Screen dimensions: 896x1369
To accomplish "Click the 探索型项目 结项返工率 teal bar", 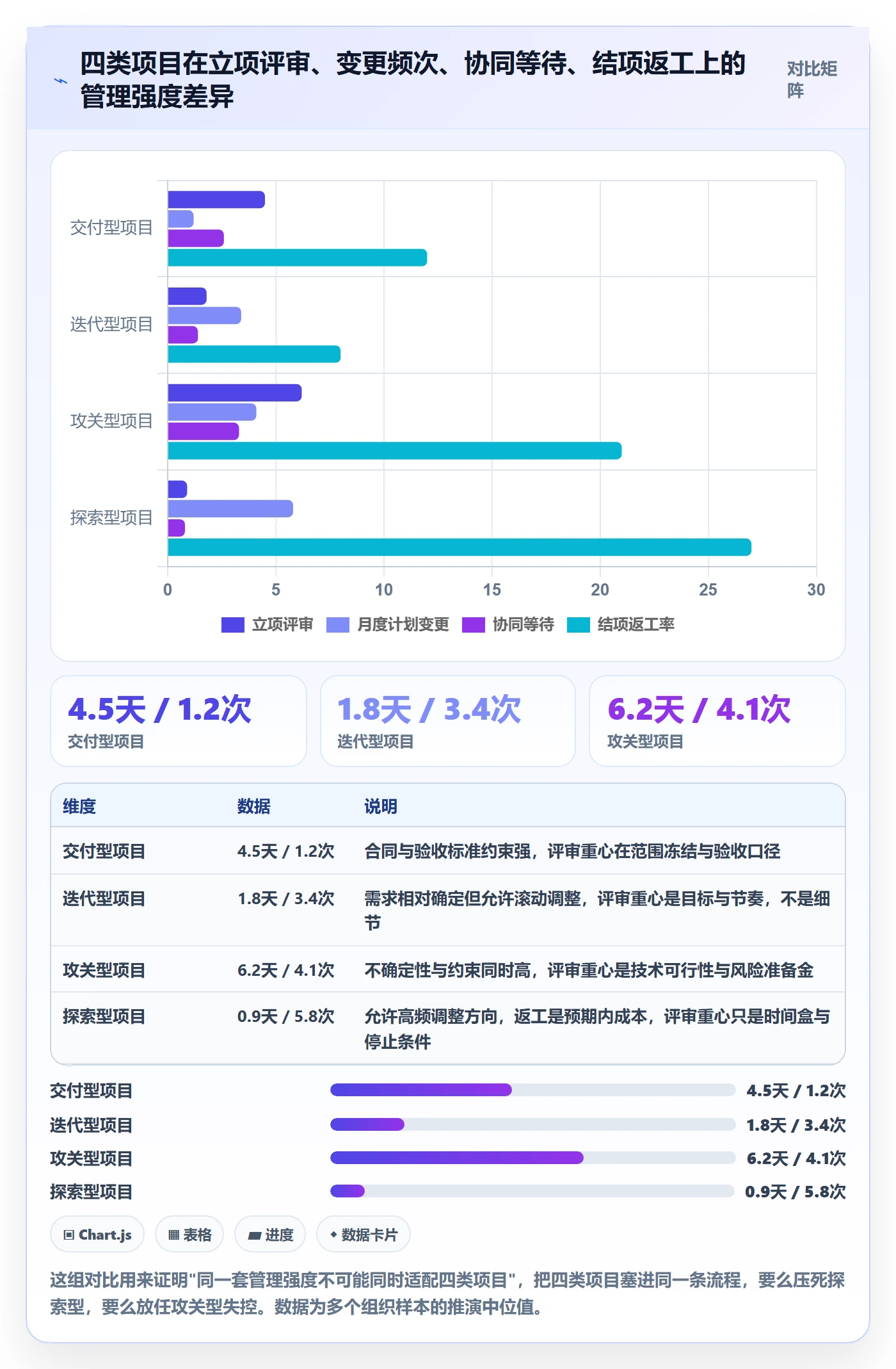I will pos(460,547).
